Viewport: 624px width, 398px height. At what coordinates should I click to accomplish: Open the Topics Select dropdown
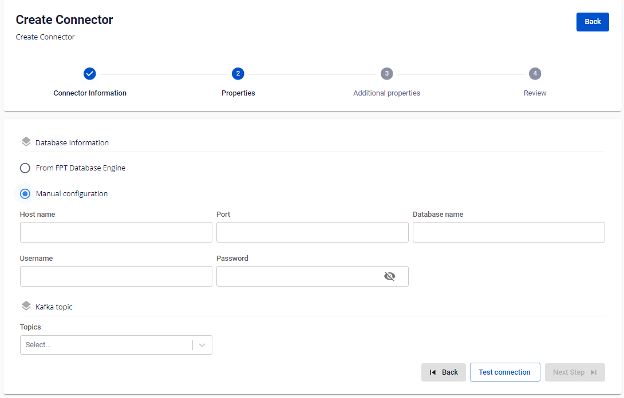pos(116,345)
